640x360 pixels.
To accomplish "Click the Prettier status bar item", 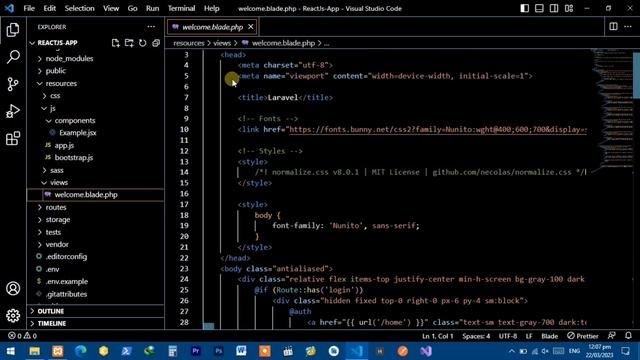I will point(582,336).
